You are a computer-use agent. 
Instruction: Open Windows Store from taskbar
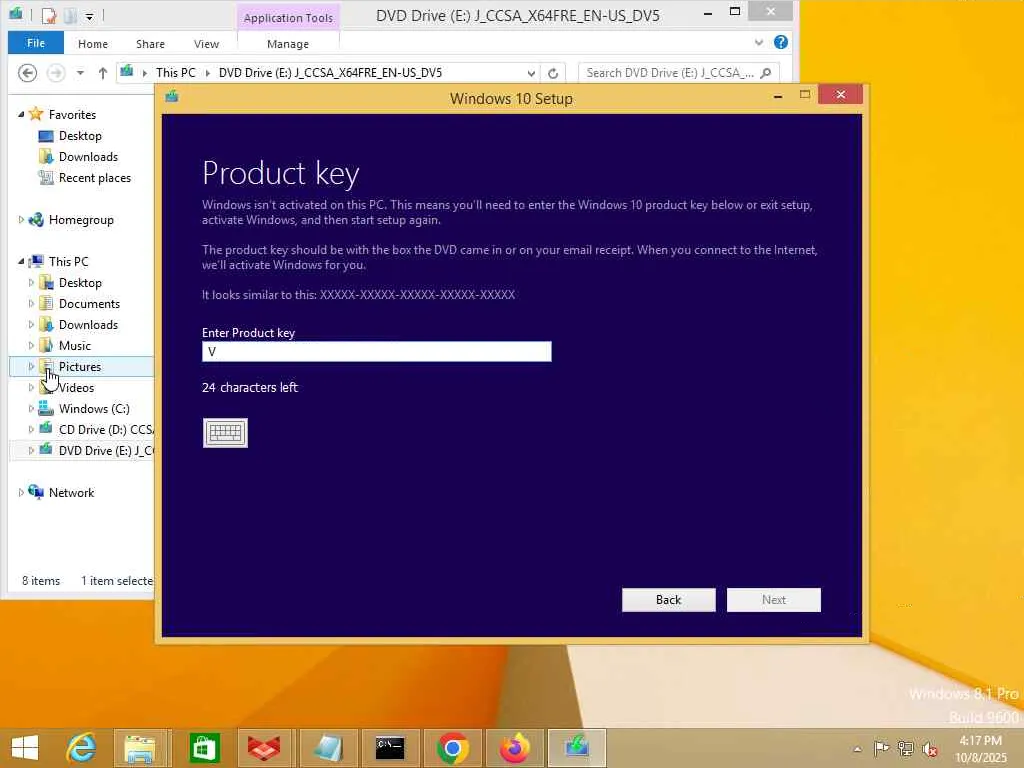click(204, 748)
